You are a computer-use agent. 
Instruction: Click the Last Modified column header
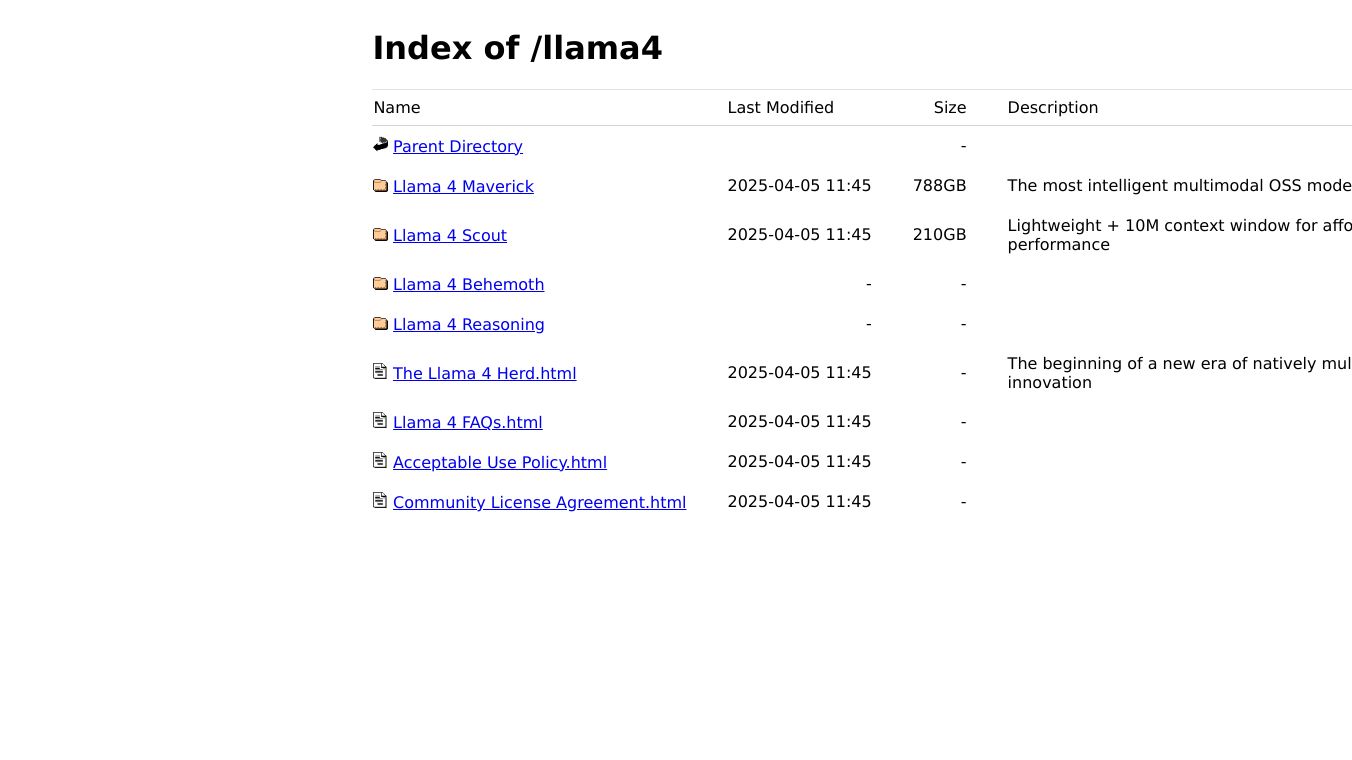click(x=780, y=108)
